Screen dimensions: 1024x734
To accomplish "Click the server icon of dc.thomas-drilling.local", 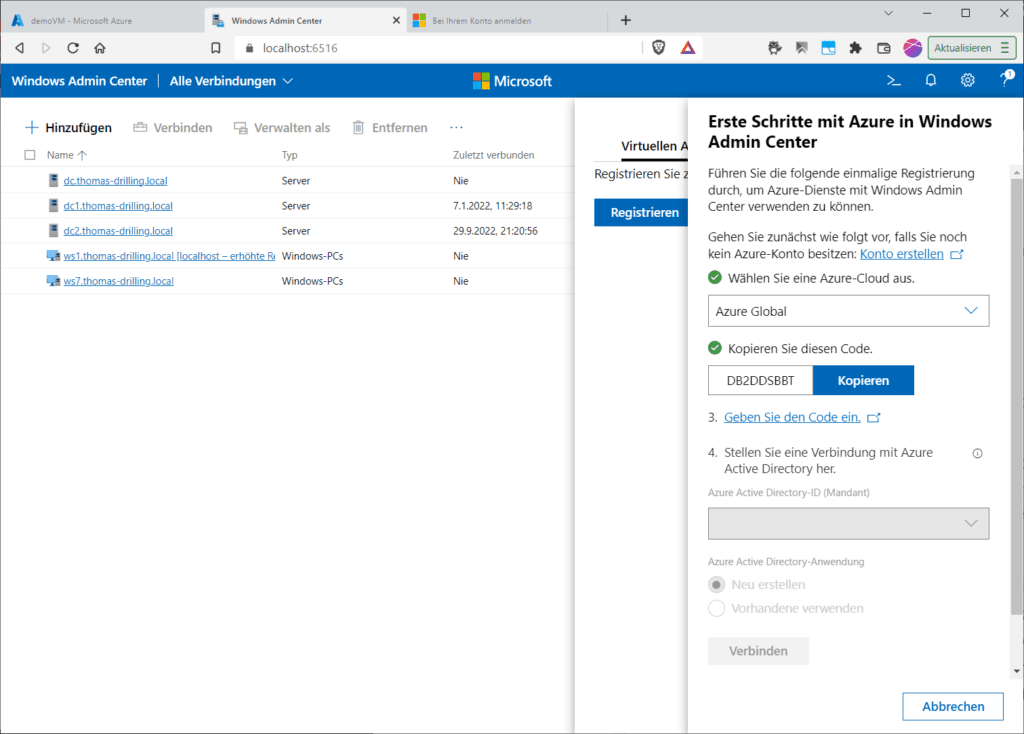I will point(54,180).
